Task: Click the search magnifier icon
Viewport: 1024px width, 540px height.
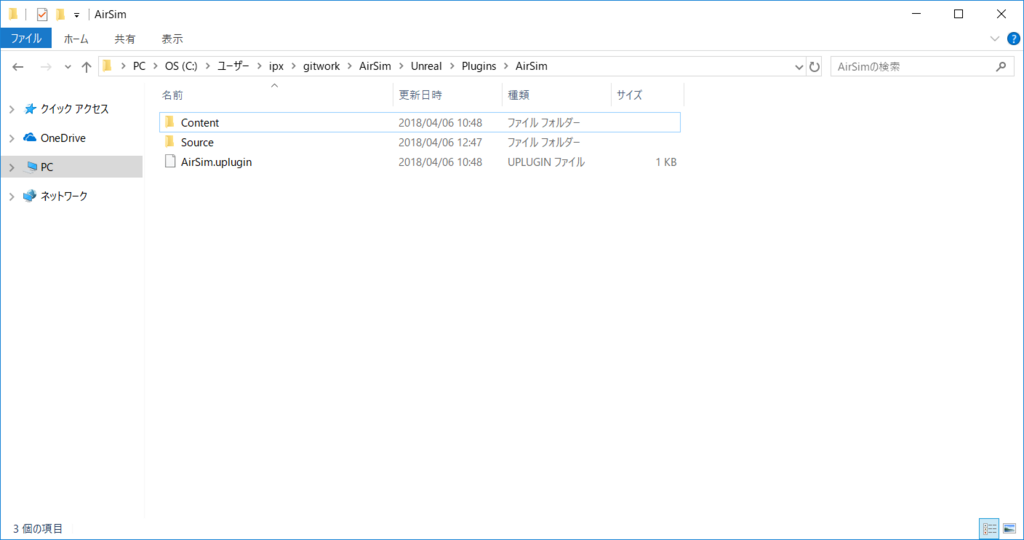Action: tap(1001, 67)
